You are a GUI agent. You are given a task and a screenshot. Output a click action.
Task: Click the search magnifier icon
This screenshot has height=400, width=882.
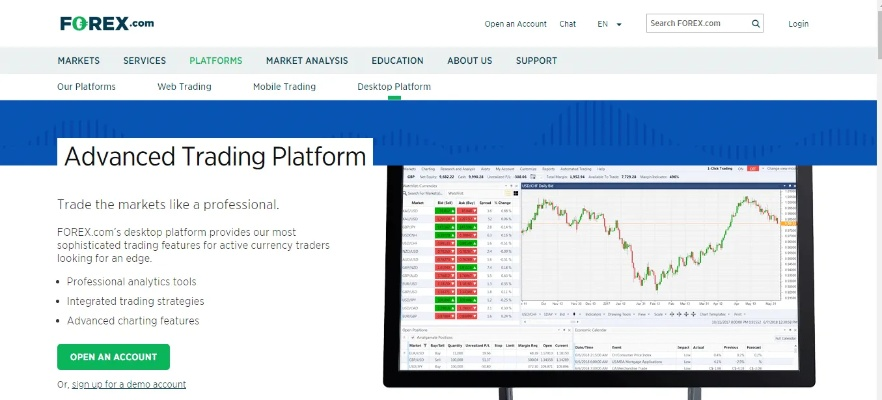click(756, 24)
